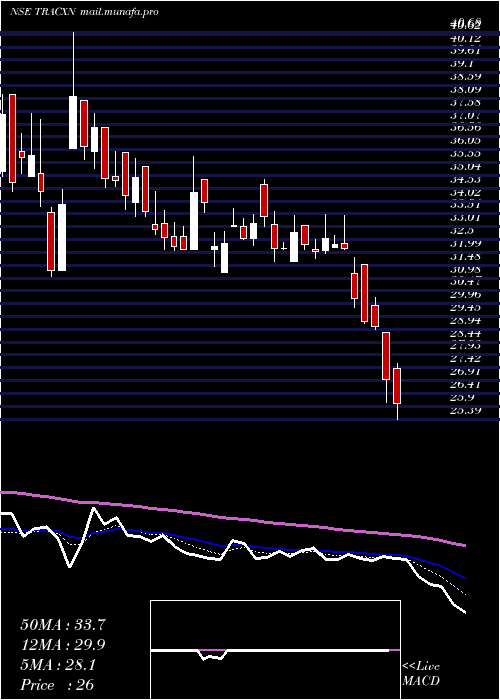Click the 26.91 price axis label
The width and height of the screenshot is (500, 700).
465,372
